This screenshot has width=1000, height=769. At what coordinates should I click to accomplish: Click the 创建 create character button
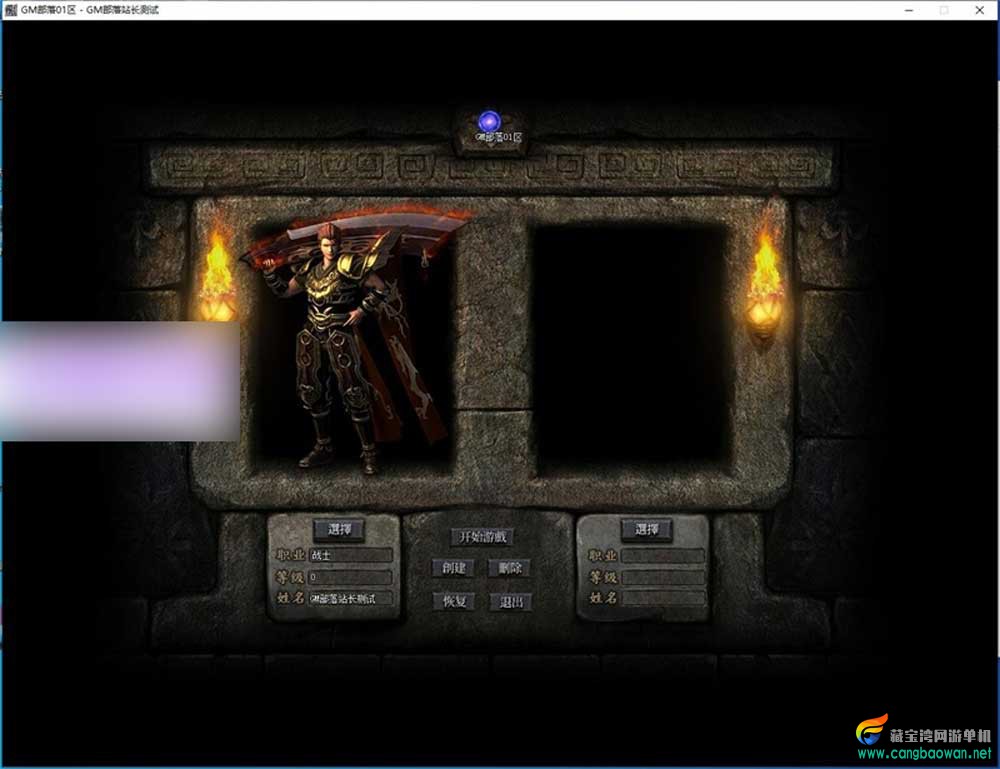[x=453, y=568]
